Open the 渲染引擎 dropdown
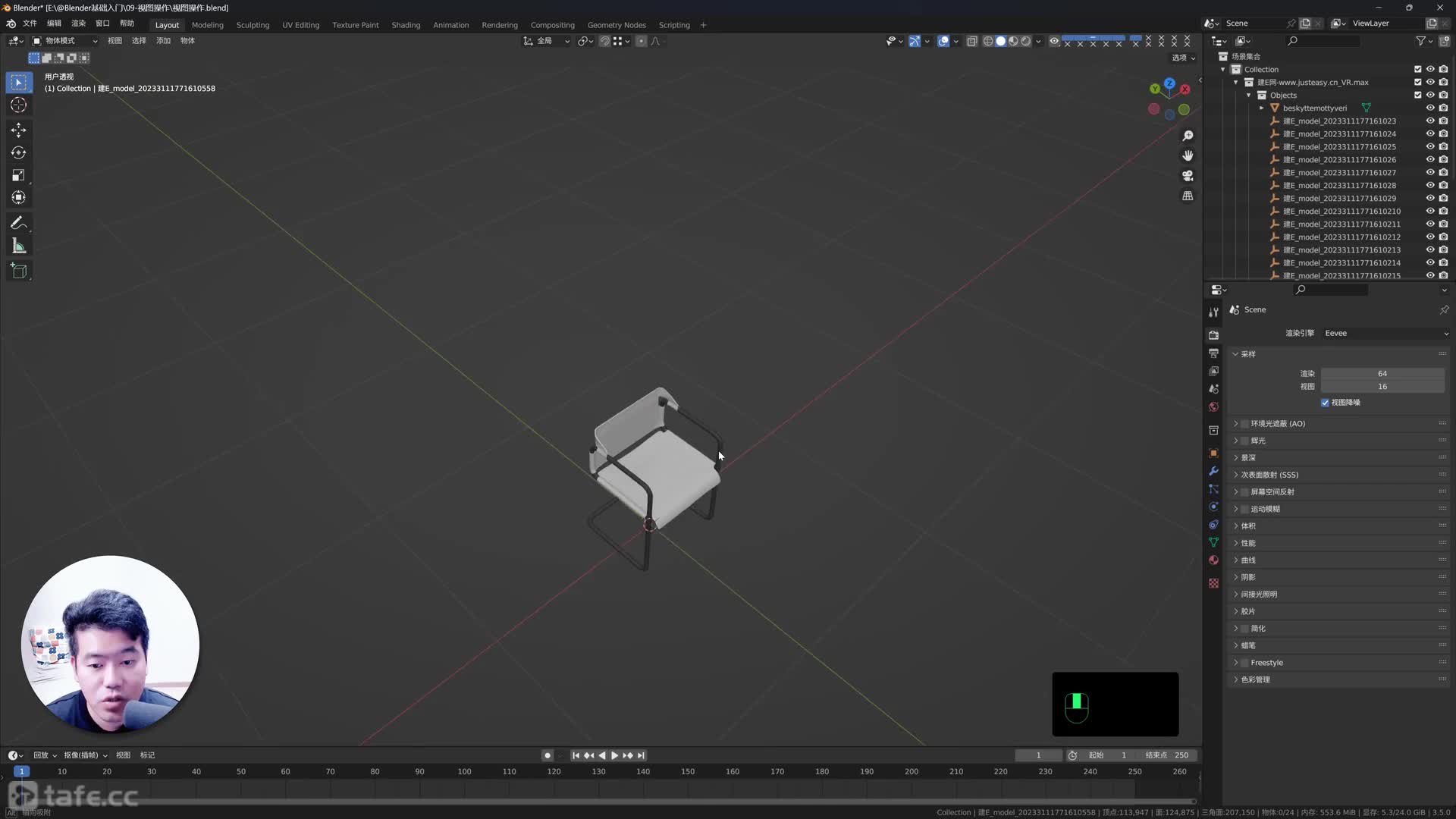 pos(1384,333)
